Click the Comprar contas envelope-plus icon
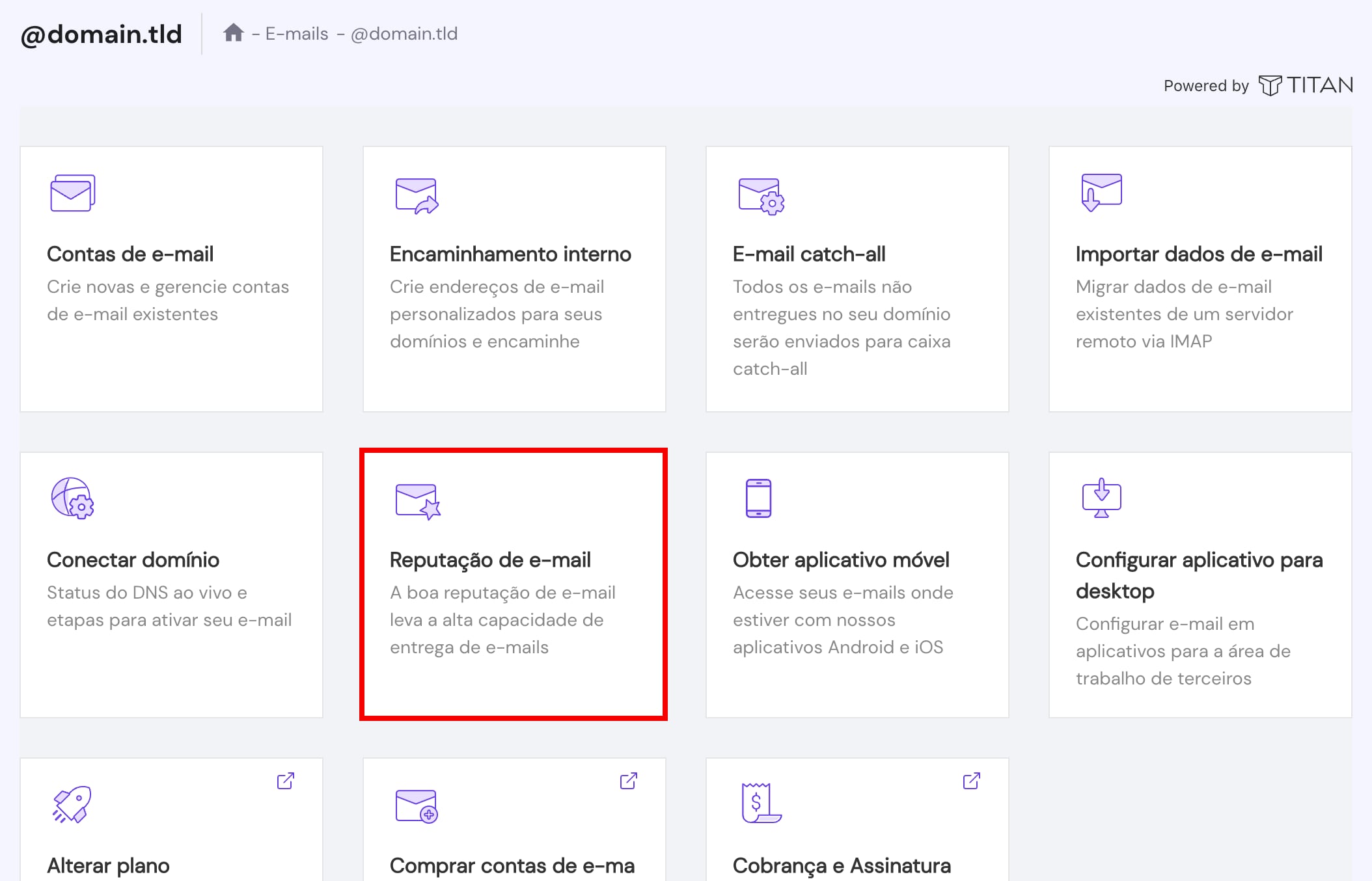The width and height of the screenshot is (1372, 881). [x=417, y=806]
